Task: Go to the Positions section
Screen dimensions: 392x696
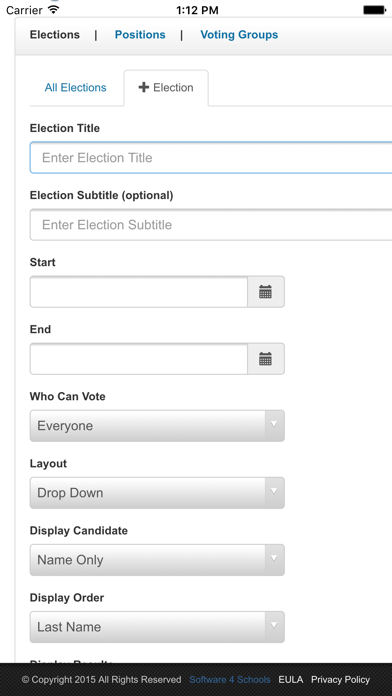Action: click(x=140, y=35)
